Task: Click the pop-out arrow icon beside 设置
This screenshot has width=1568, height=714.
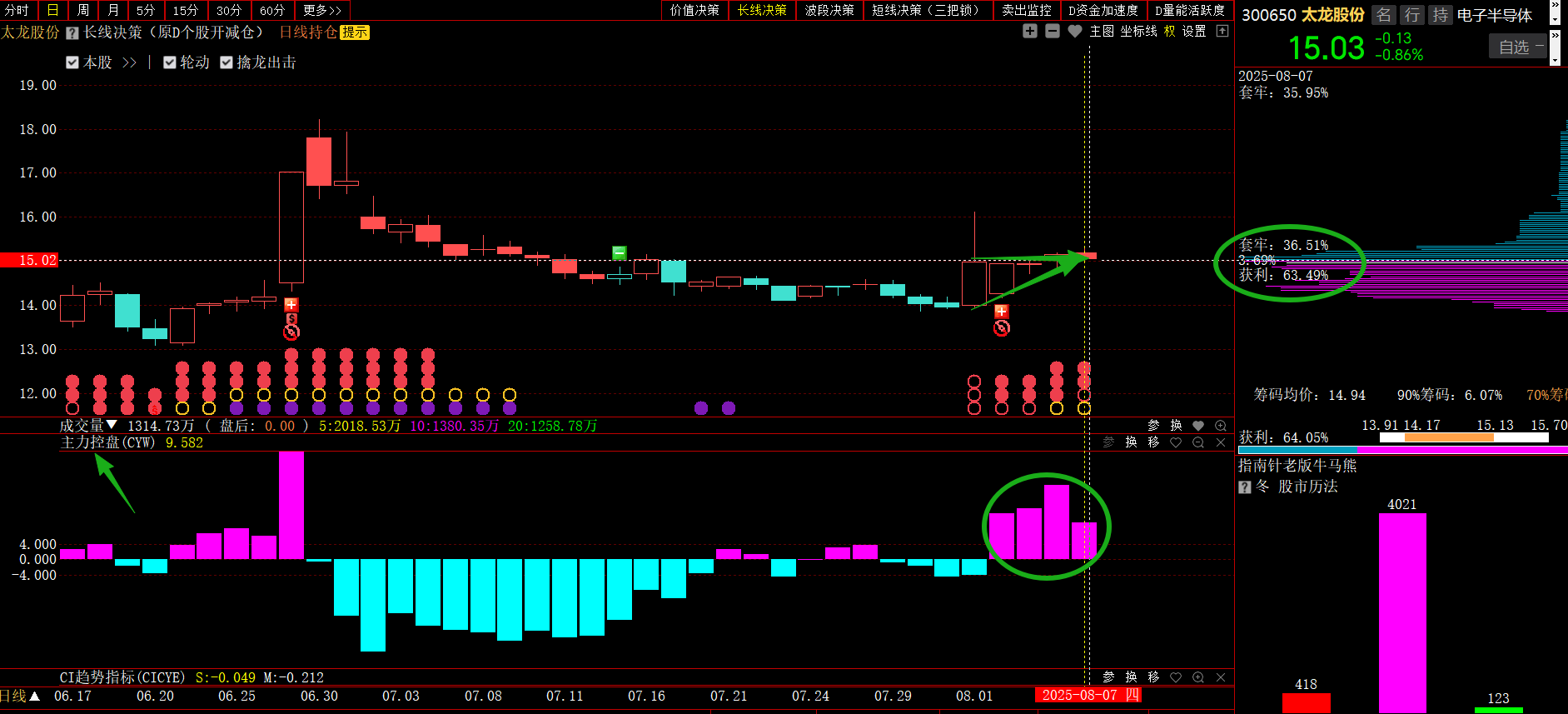Action: point(1222,31)
